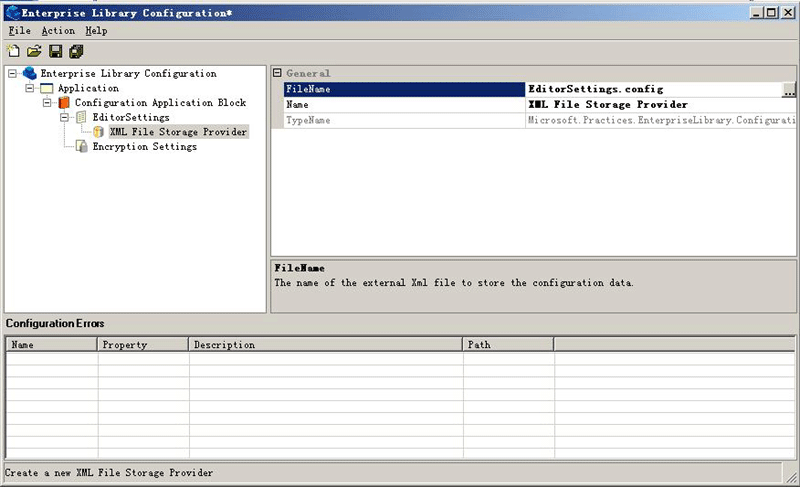Open the Help menu
Screen dimensions: 800x487
point(96,31)
